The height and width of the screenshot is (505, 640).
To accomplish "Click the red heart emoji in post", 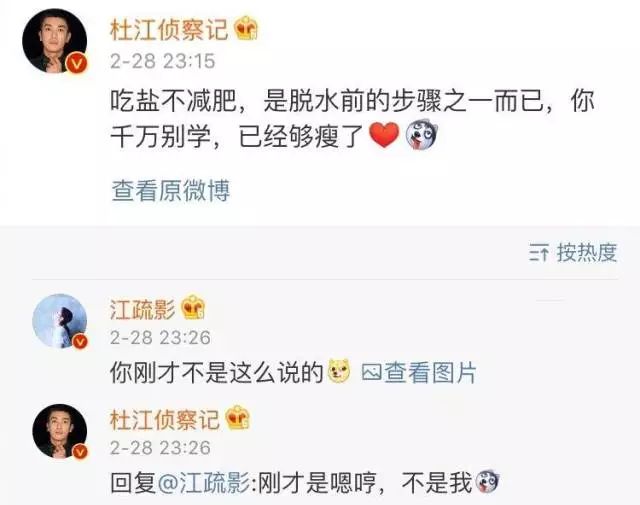I will coord(384,135).
